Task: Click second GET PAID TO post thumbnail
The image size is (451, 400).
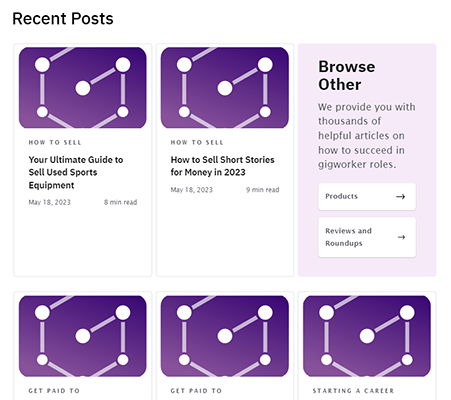Action: pos(225,336)
